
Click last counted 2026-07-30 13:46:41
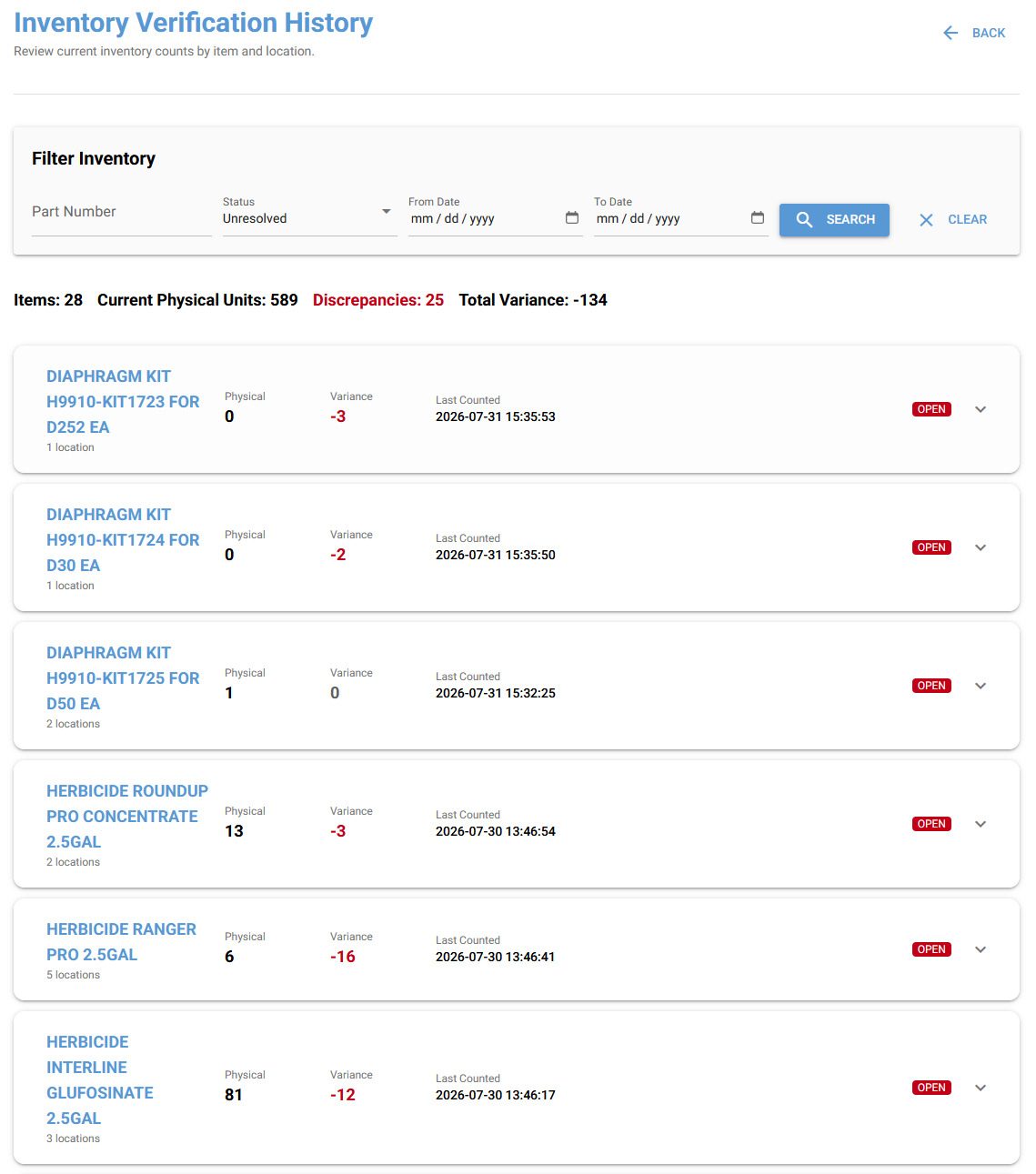[x=496, y=957]
